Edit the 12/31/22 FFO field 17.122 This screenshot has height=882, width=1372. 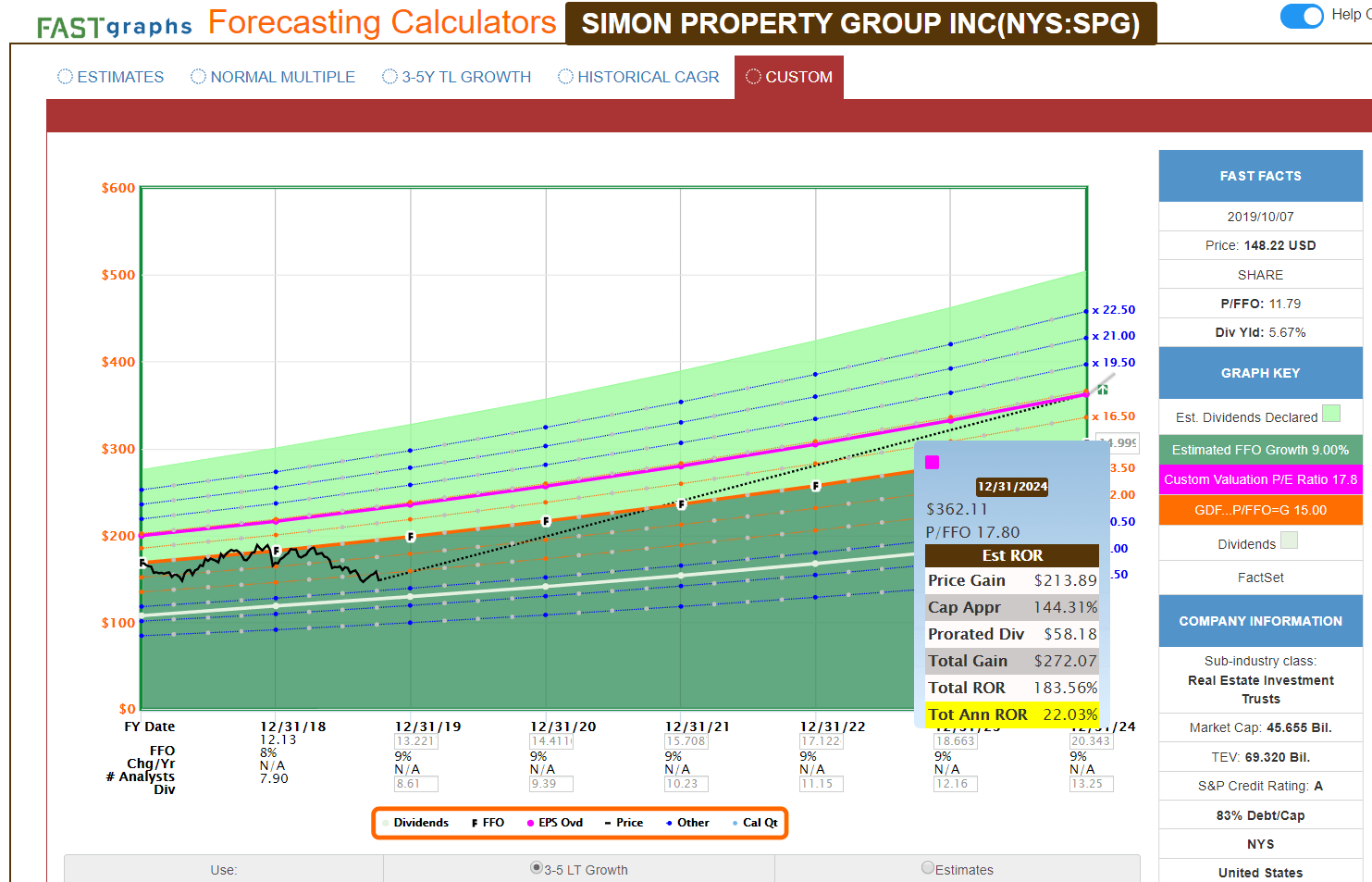tap(821, 741)
